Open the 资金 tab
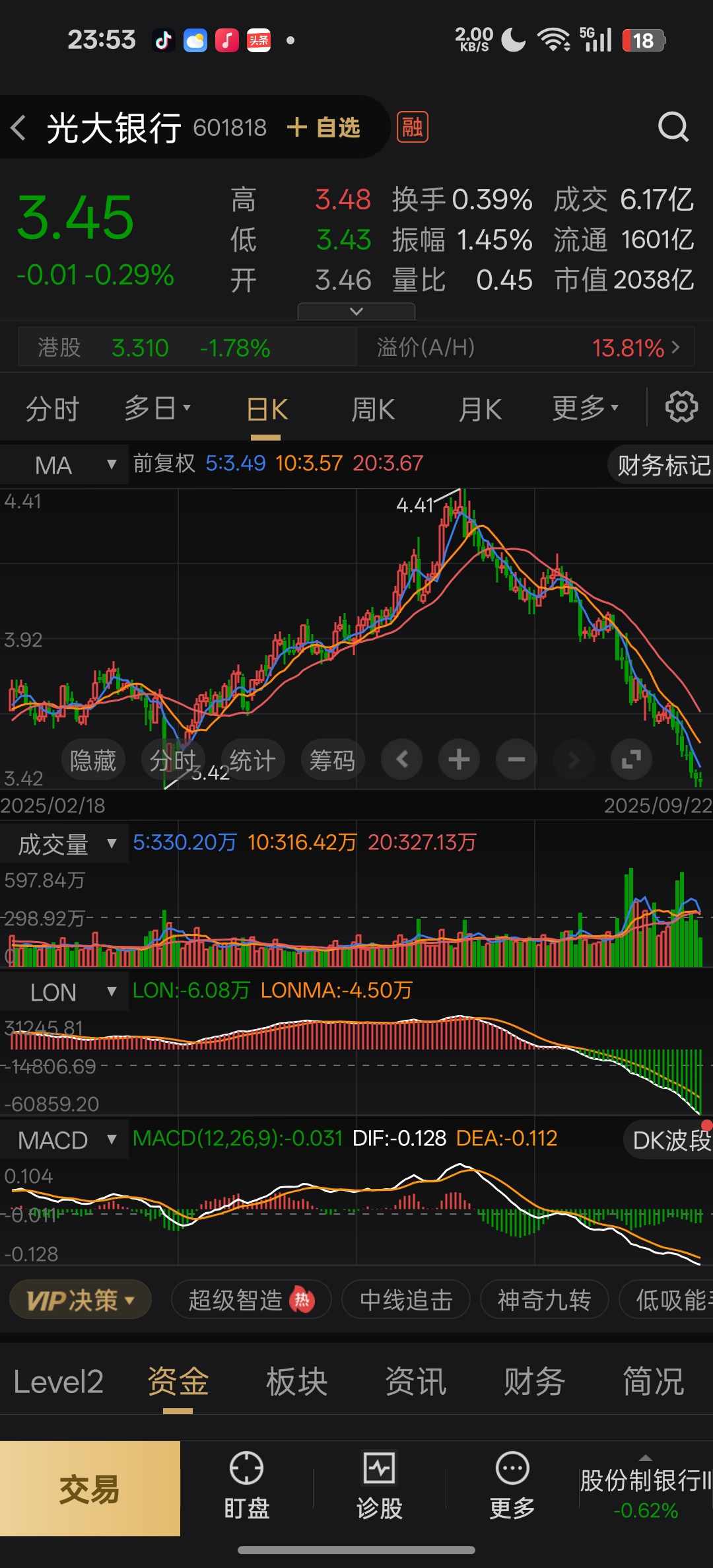Image resolution: width=713 pixels, height=1568 pixels. click(178, 1382)
